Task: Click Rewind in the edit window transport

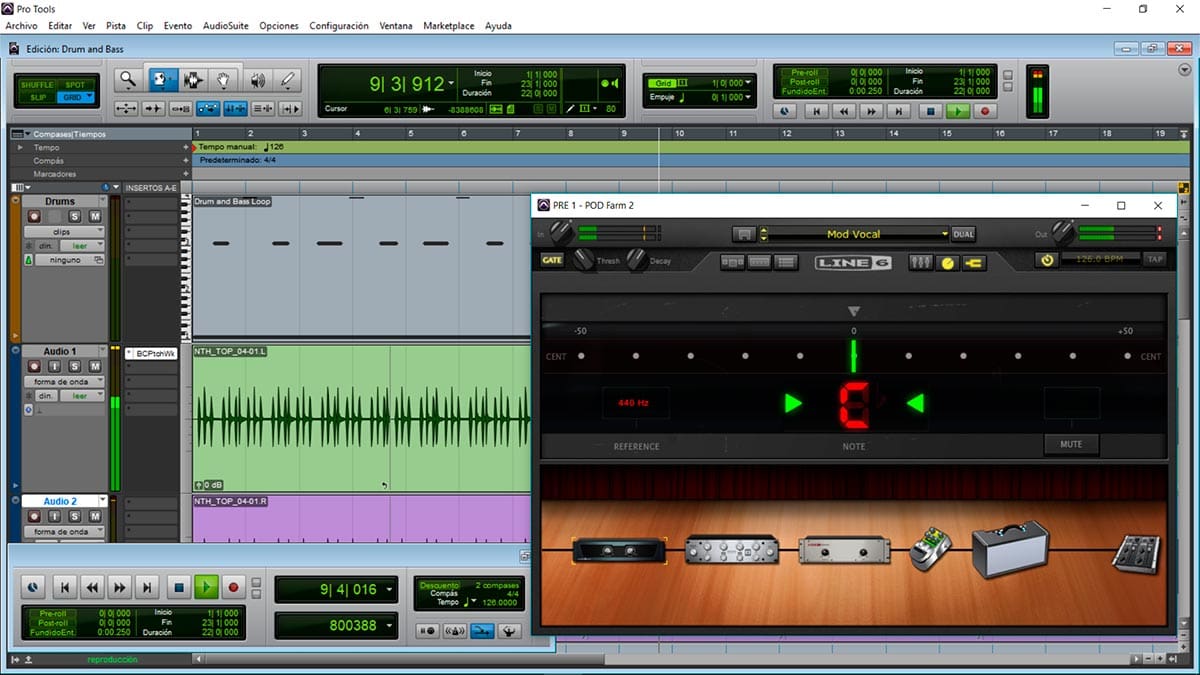Action: pos(844,112)
